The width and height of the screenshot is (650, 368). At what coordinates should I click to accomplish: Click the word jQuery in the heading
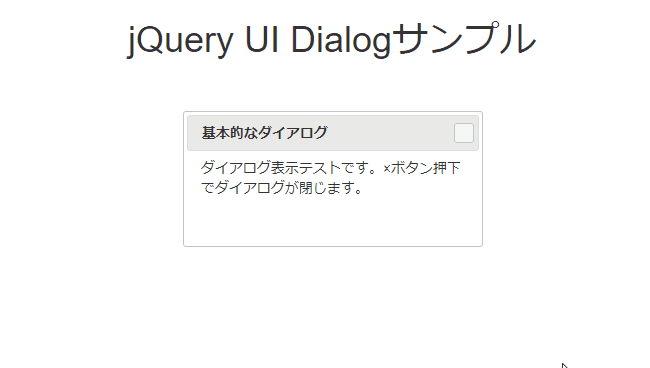(181, 41)
